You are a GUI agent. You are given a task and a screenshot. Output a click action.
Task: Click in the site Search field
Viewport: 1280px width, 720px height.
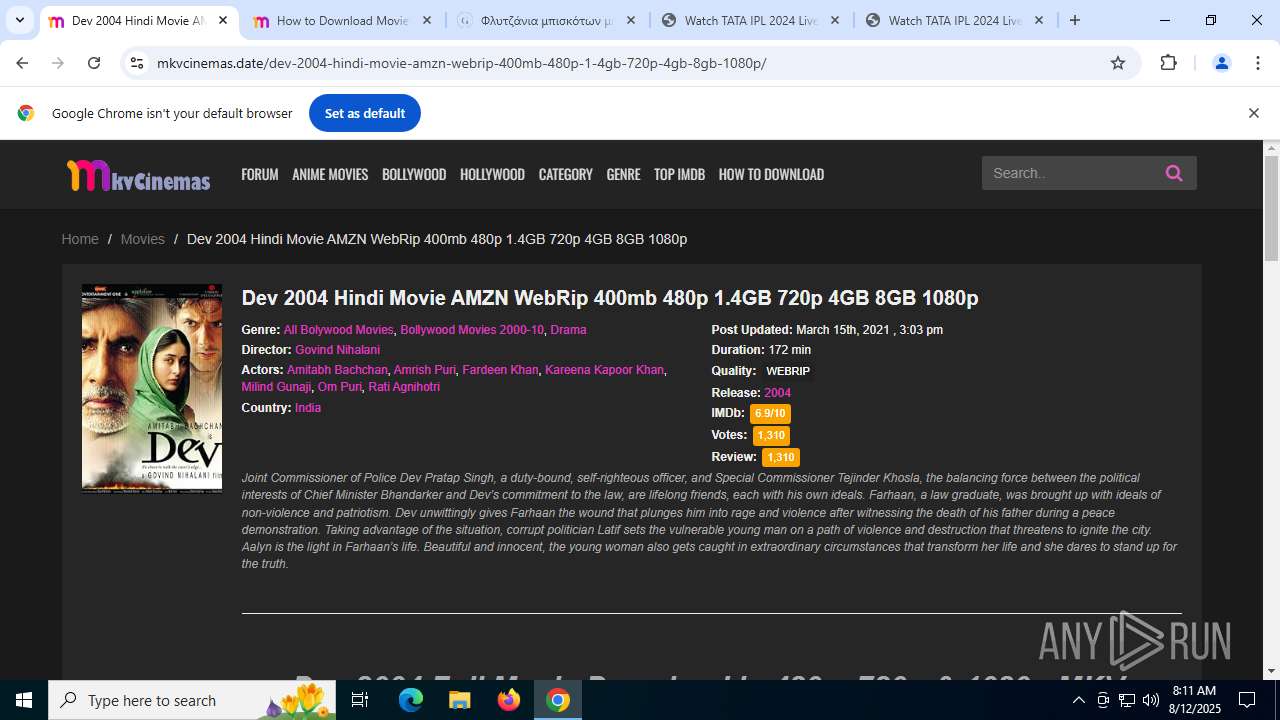tap(1072, 173)
